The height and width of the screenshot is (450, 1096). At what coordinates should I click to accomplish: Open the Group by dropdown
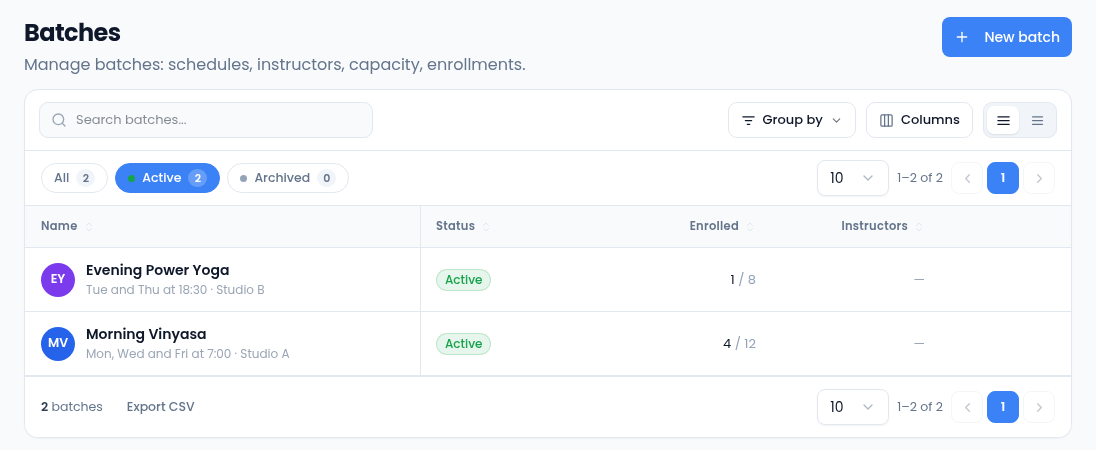792,120
